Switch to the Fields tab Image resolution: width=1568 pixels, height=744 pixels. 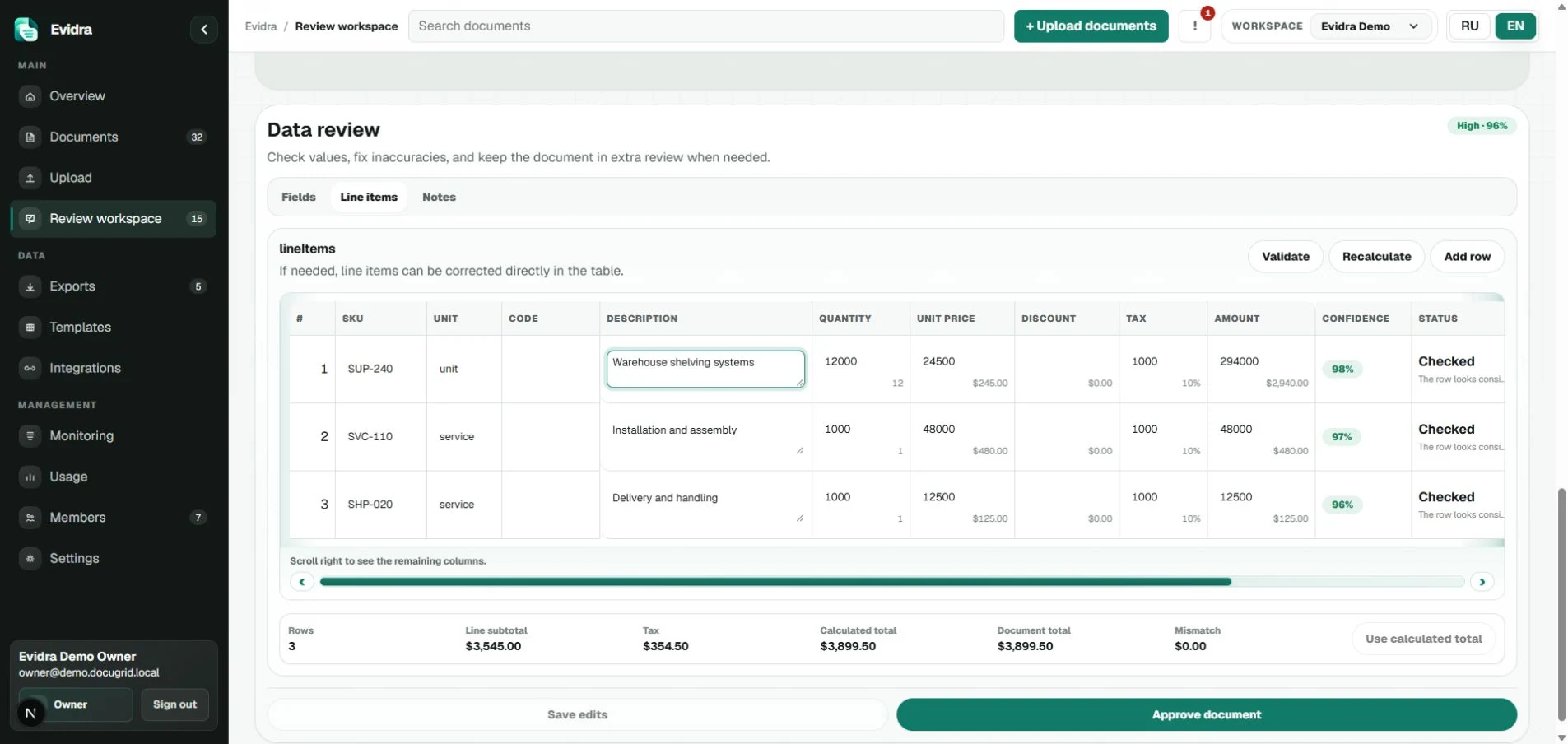pyautogui.click(x=299, y=198)
